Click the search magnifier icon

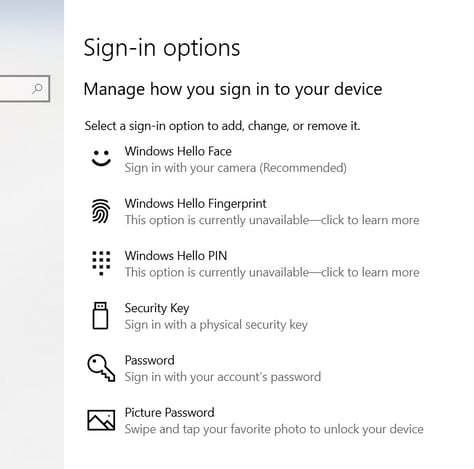pyautogui.click(x=37, y=89)
